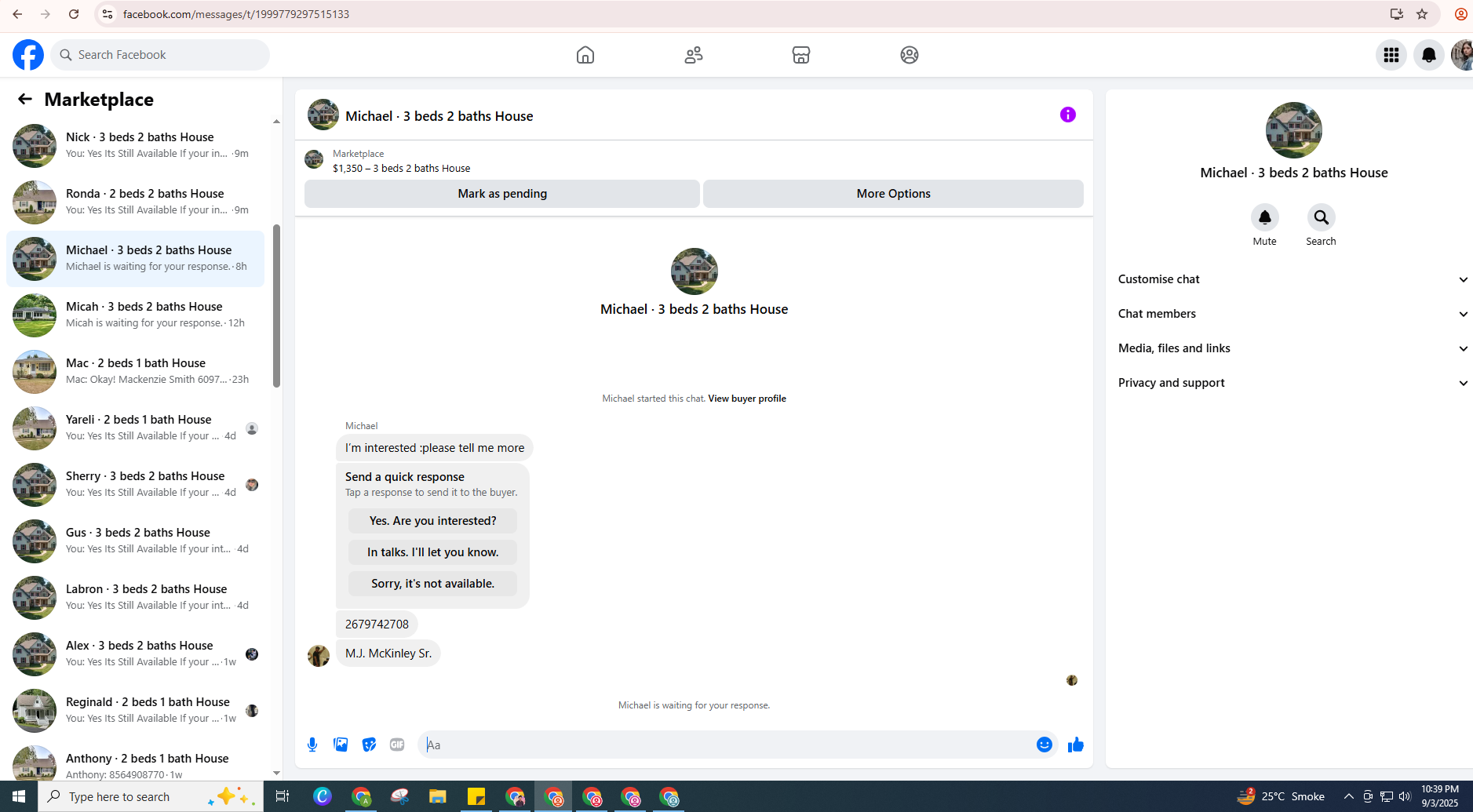Open the clock showing 10:39 PM
1473x812 pixels.
(1440, 796)
